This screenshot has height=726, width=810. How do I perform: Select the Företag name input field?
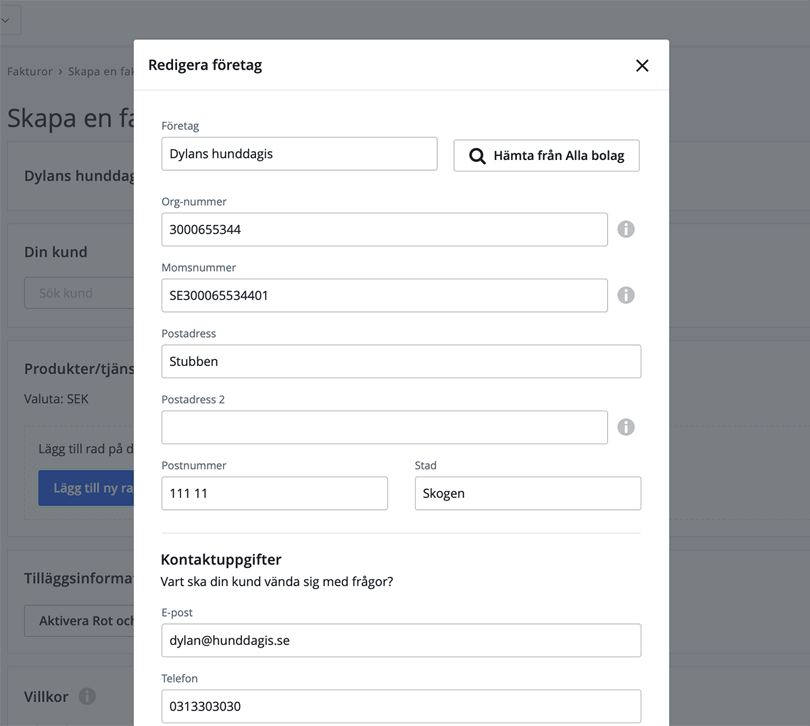(299, 154)
